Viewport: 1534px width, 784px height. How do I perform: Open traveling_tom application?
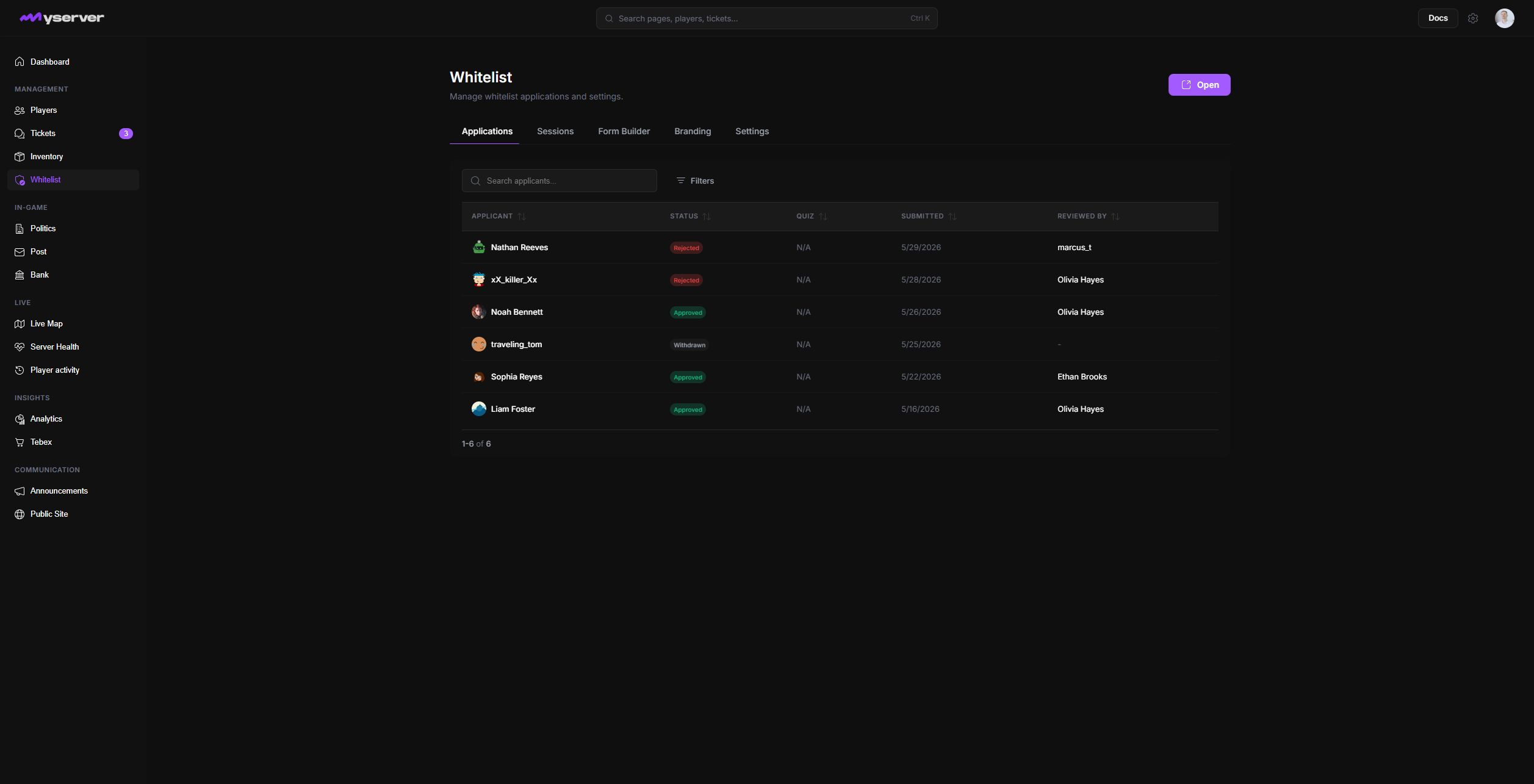coord(840,344)
